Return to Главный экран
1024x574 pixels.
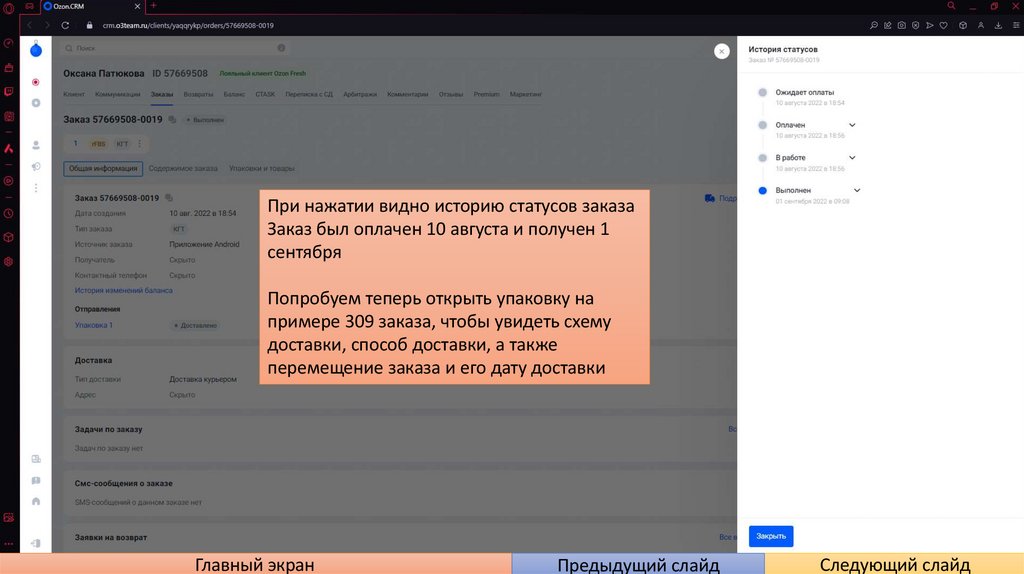pos(254,565)
